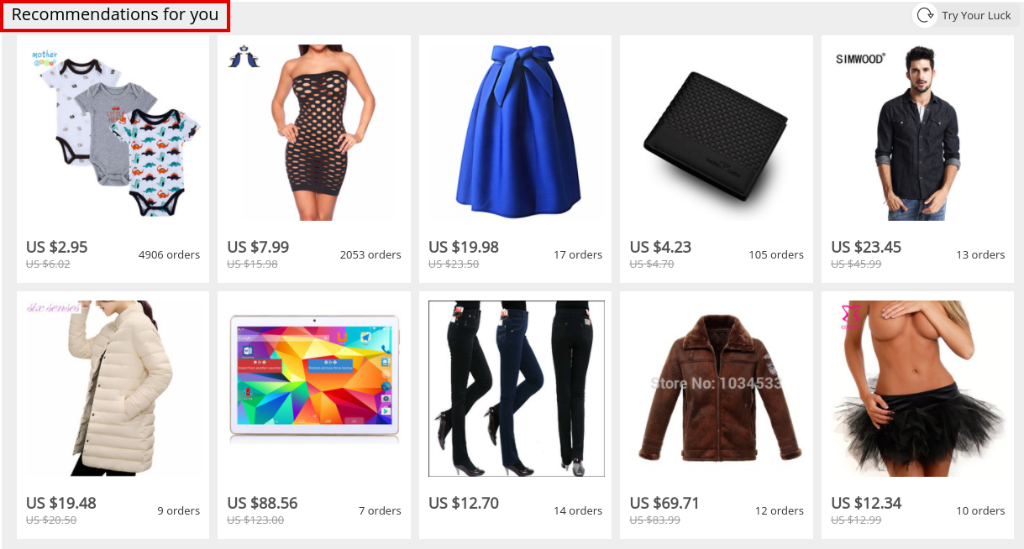The height and width of the screenshot is (549, 1024).
Task: Click the US $69.71 jacket price
Action: 664,503
